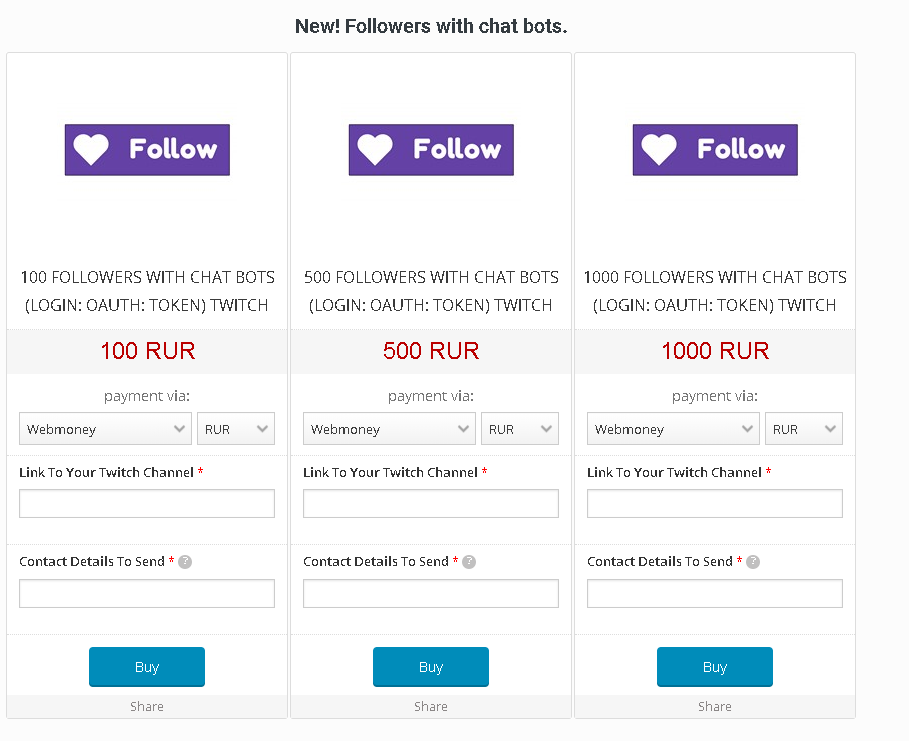Focus the Twitch channel link field for 100 followers
909x741 pixels.
pos(147,503)
